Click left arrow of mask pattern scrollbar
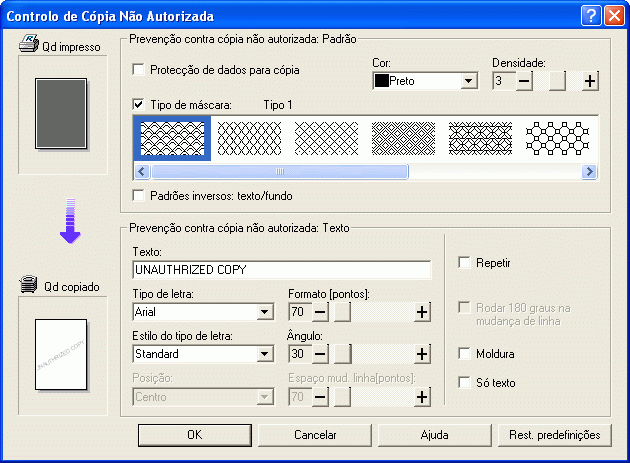630x463 pixels. (141, 172)
